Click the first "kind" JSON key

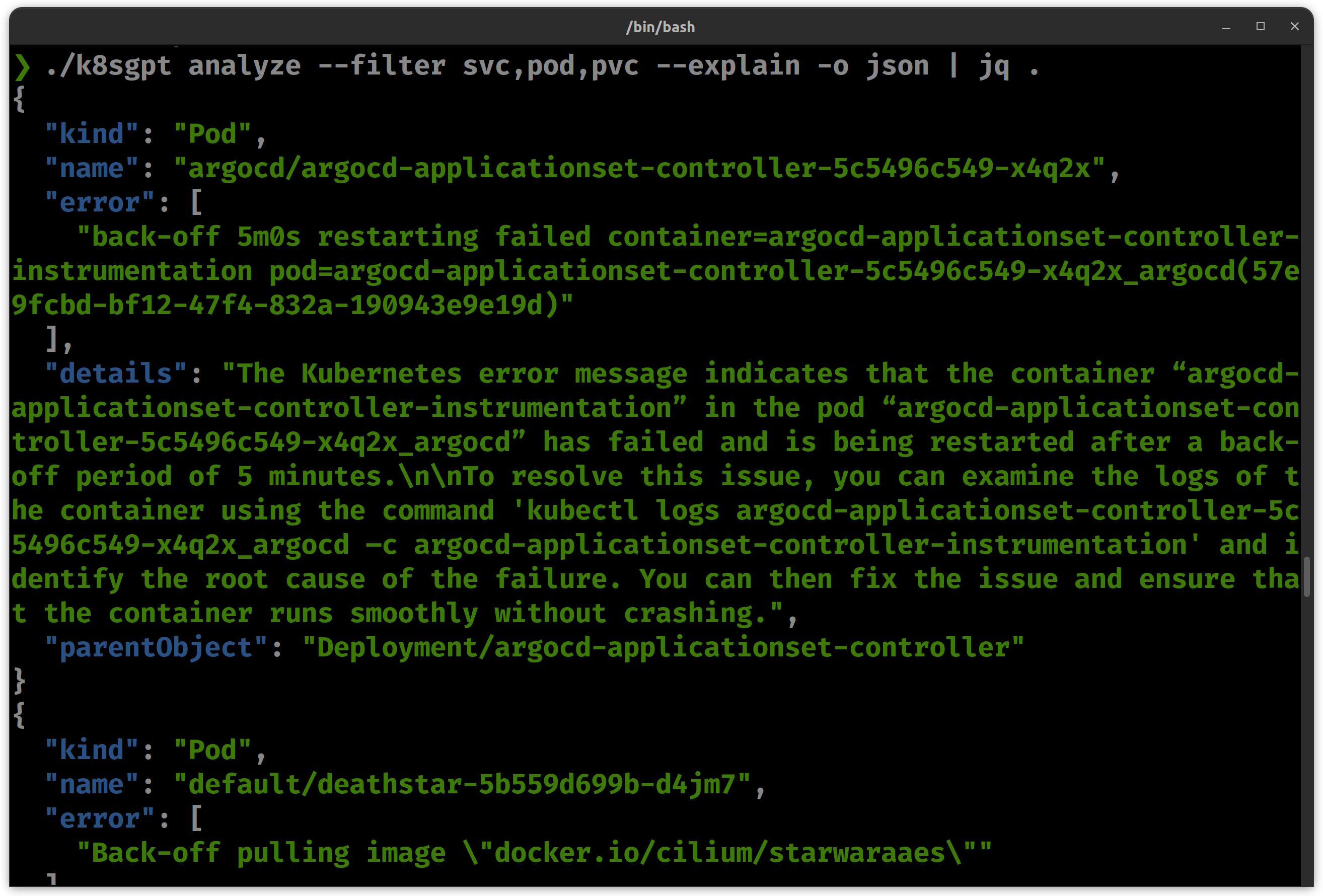click(x=92, y=134)
